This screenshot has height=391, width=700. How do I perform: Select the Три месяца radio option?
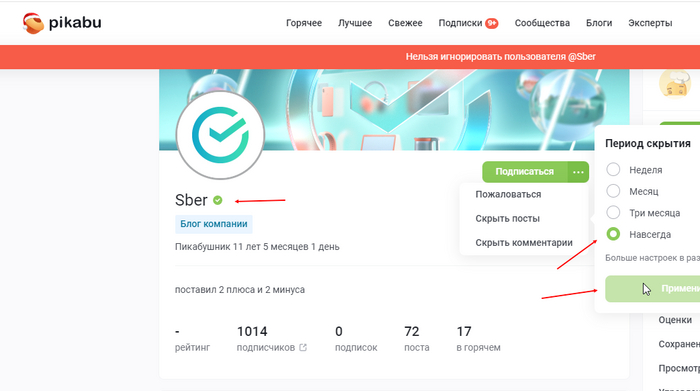[613, 212]
